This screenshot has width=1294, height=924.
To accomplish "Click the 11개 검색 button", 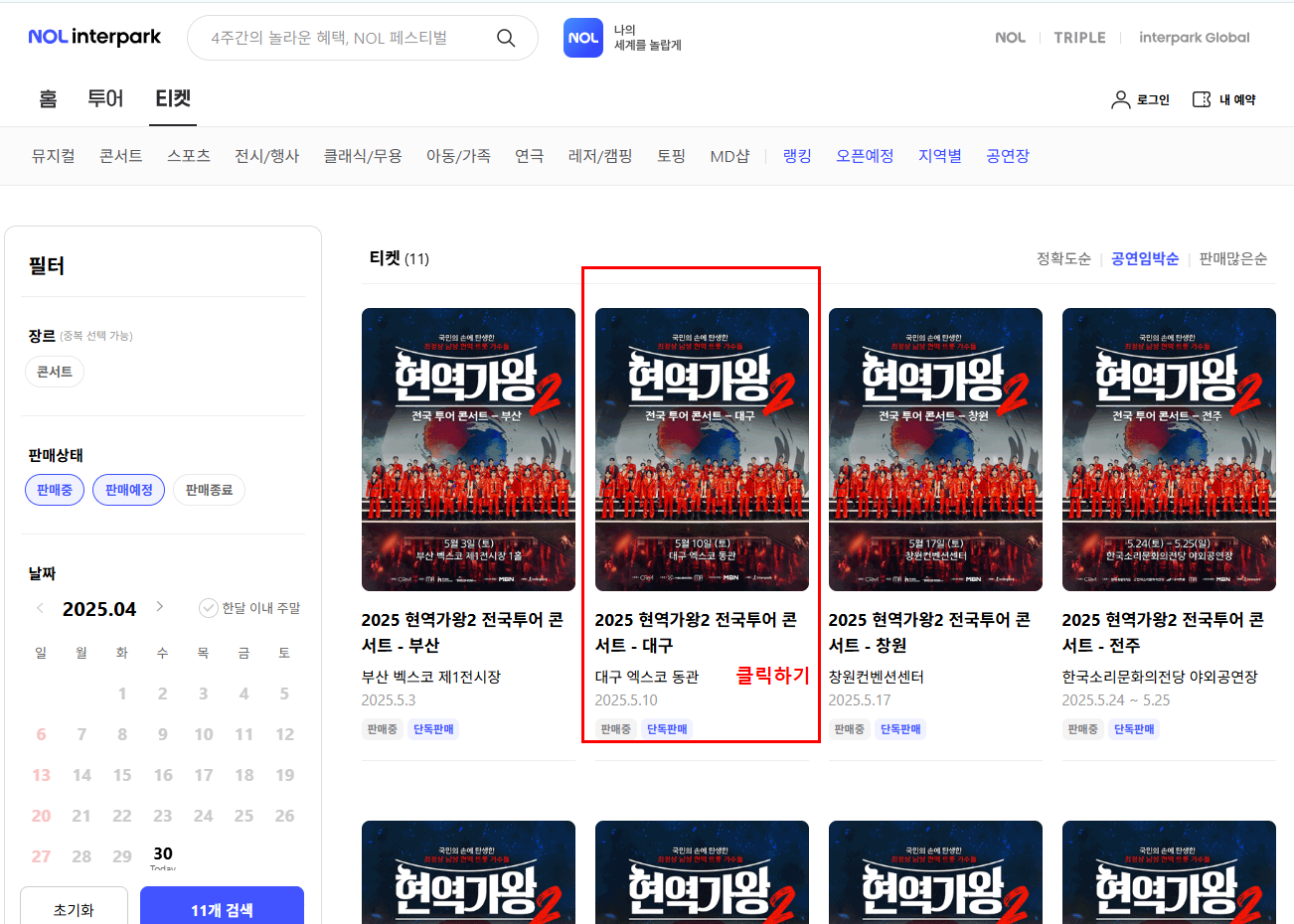I will 222,907.
